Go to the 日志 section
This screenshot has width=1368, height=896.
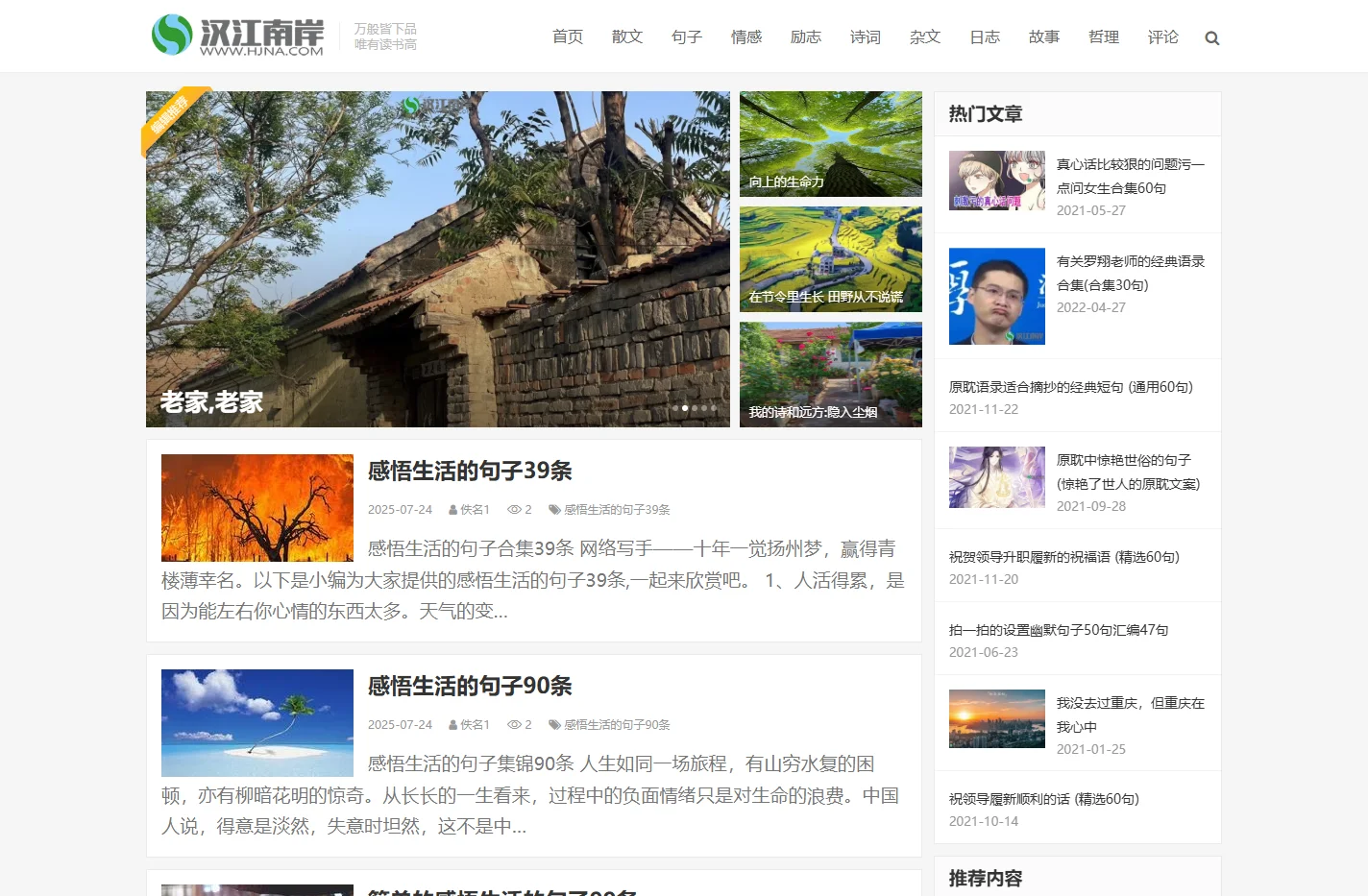pos(985,36)
